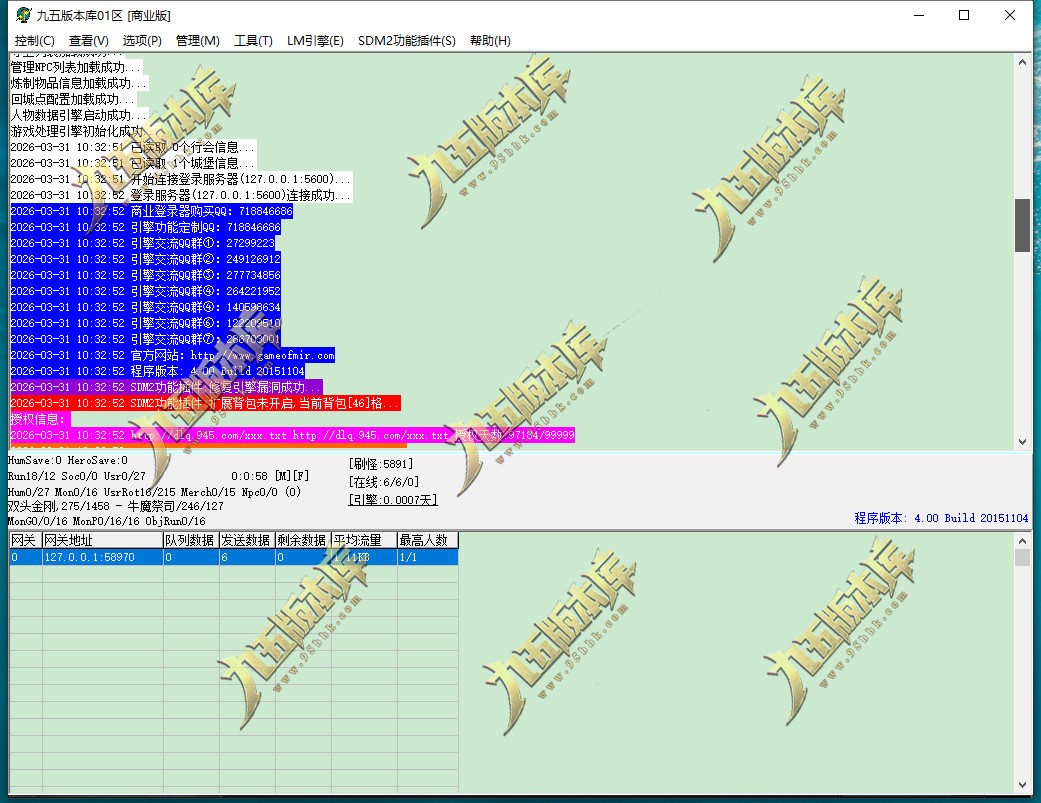This screenshot has width=1041, height=803.
Task: Open the SDM2功能插件(S) menu
Action: click(x=406, y=40)
